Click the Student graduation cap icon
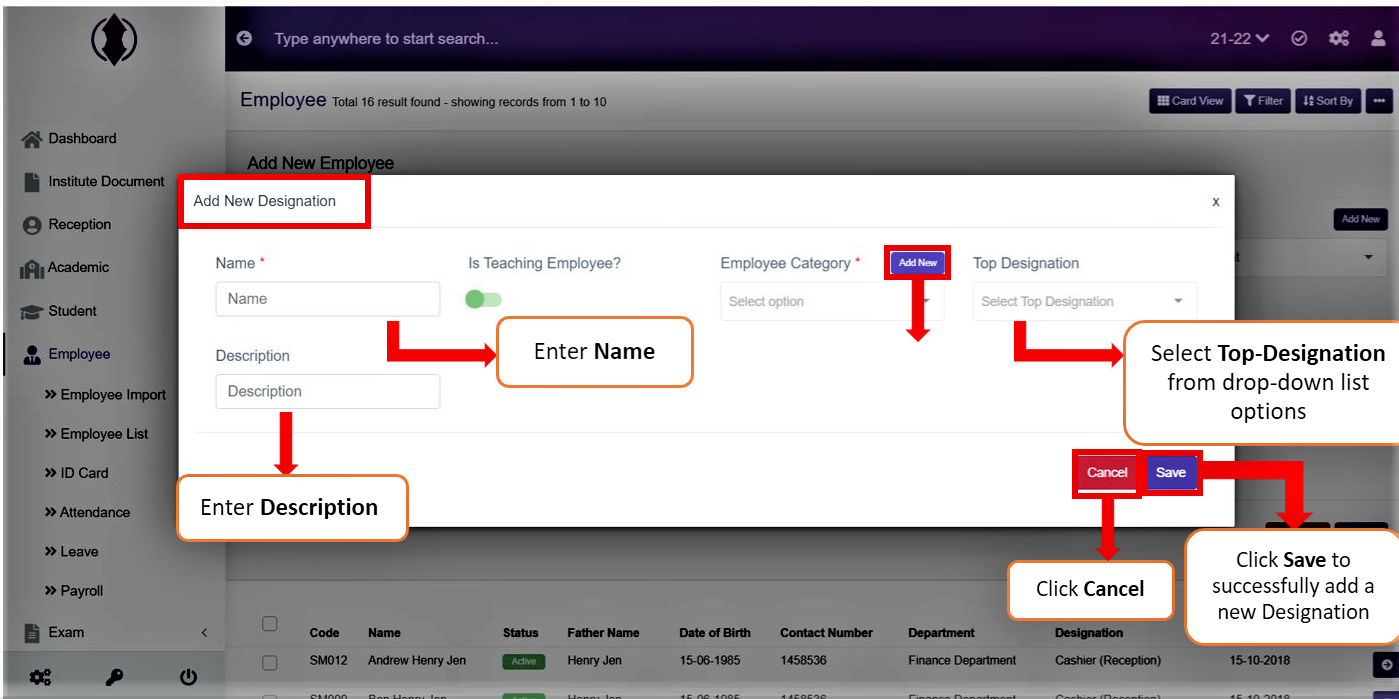Screen dimensions: 1399x699 point(32,312)
